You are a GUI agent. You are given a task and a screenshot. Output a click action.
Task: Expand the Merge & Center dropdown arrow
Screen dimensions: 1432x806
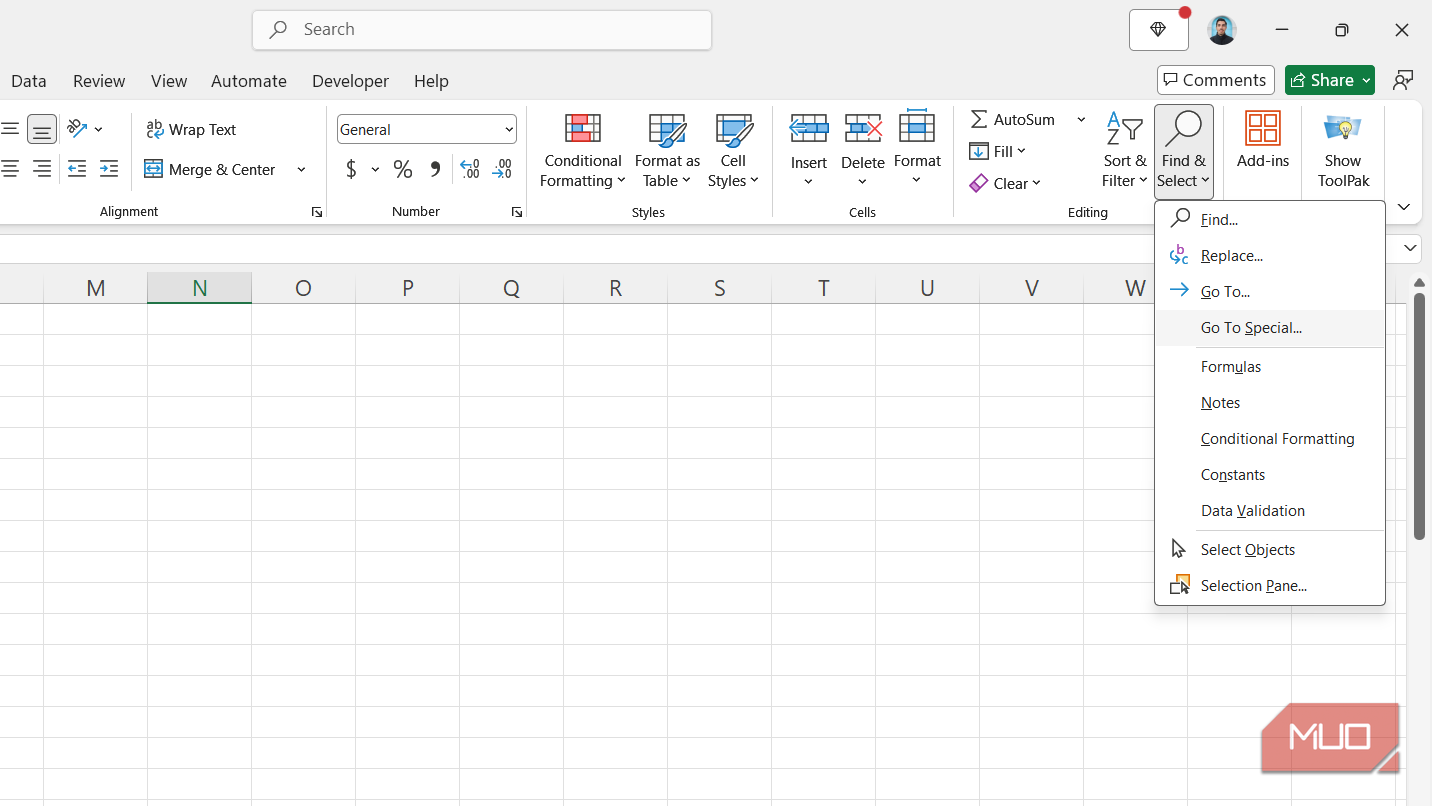pos(301,170)
